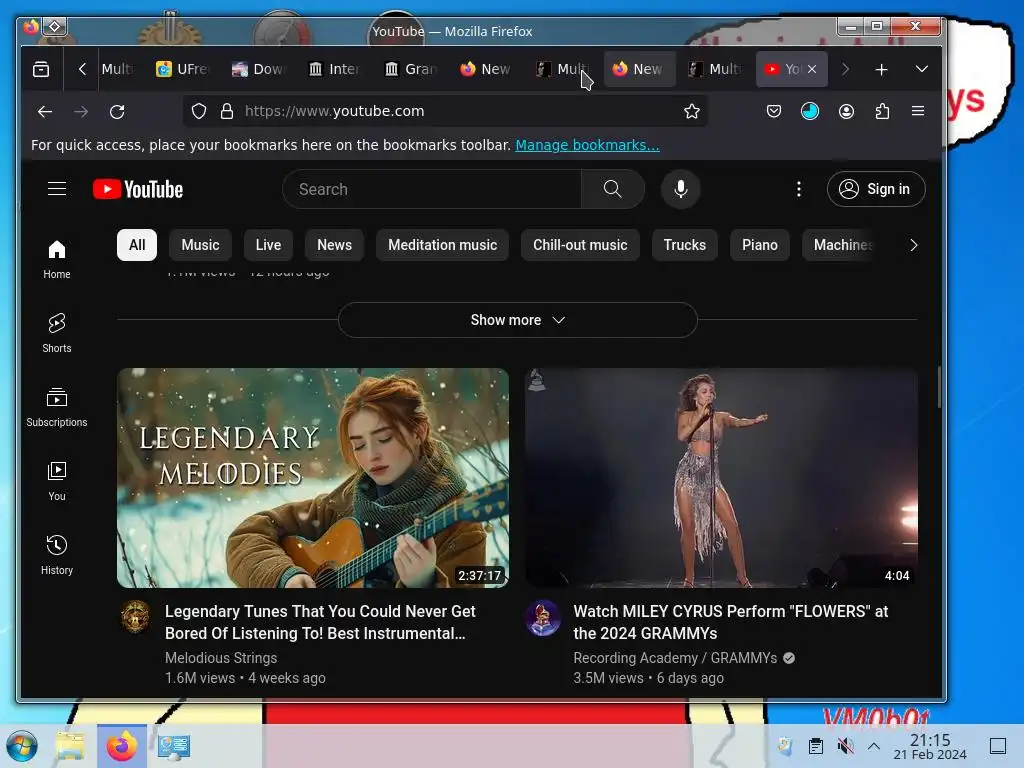Select the Music filter chip
This screenshot has width=1024, height=768.
[x=200, y=245]
